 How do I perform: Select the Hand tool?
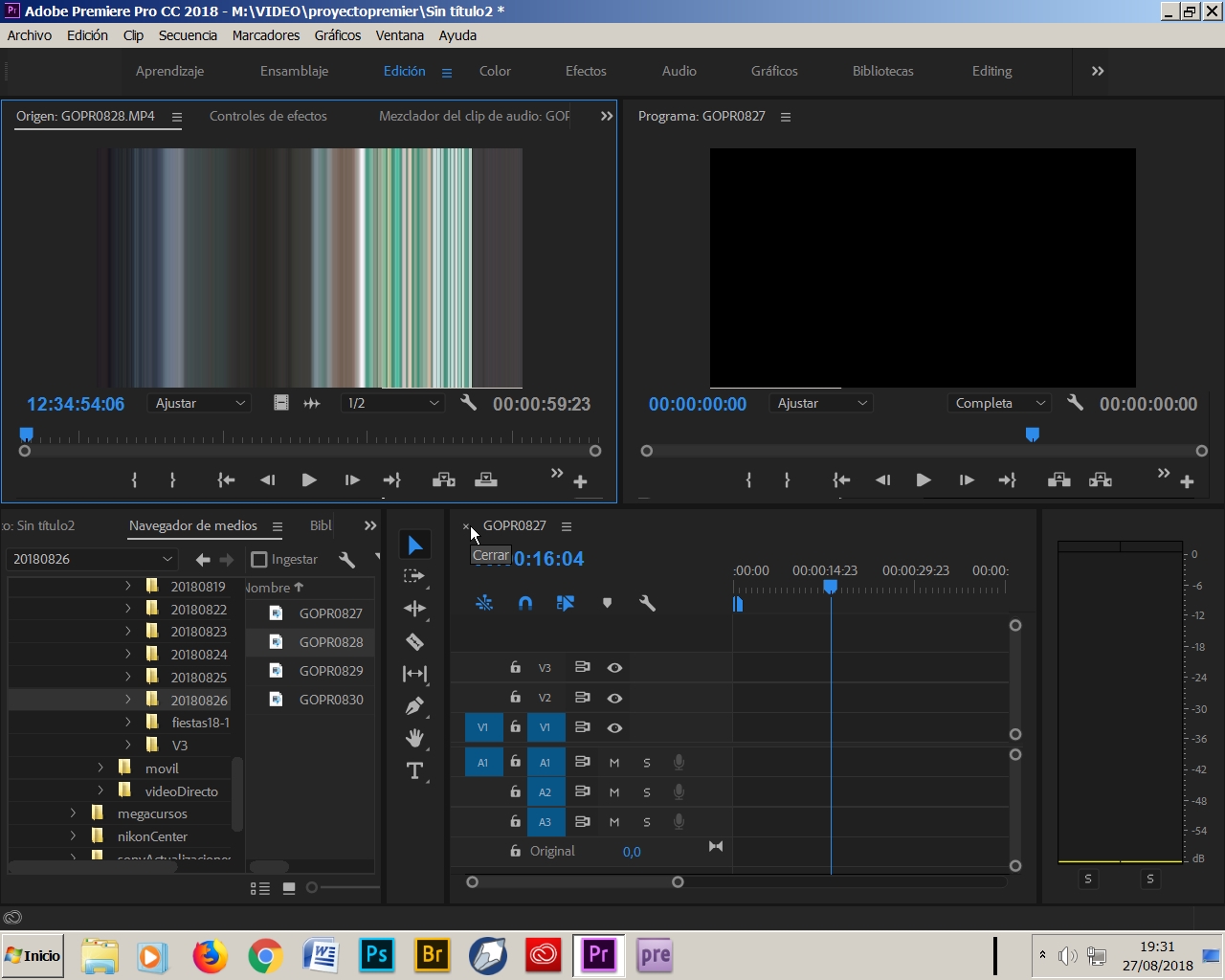(x=414, y=738)
